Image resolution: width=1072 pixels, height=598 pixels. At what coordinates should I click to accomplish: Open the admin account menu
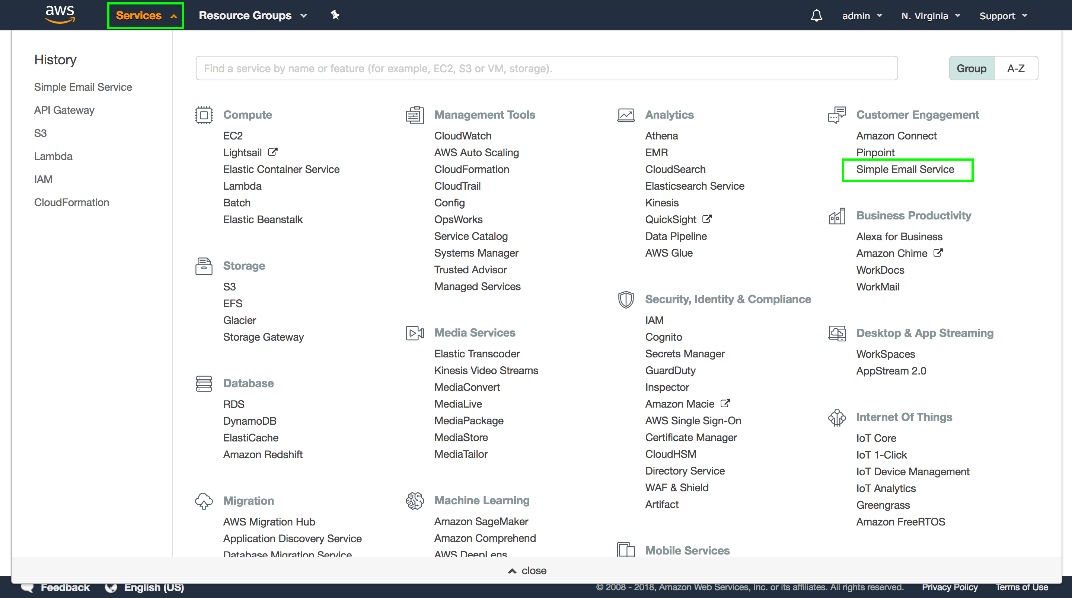coord(862,16)
